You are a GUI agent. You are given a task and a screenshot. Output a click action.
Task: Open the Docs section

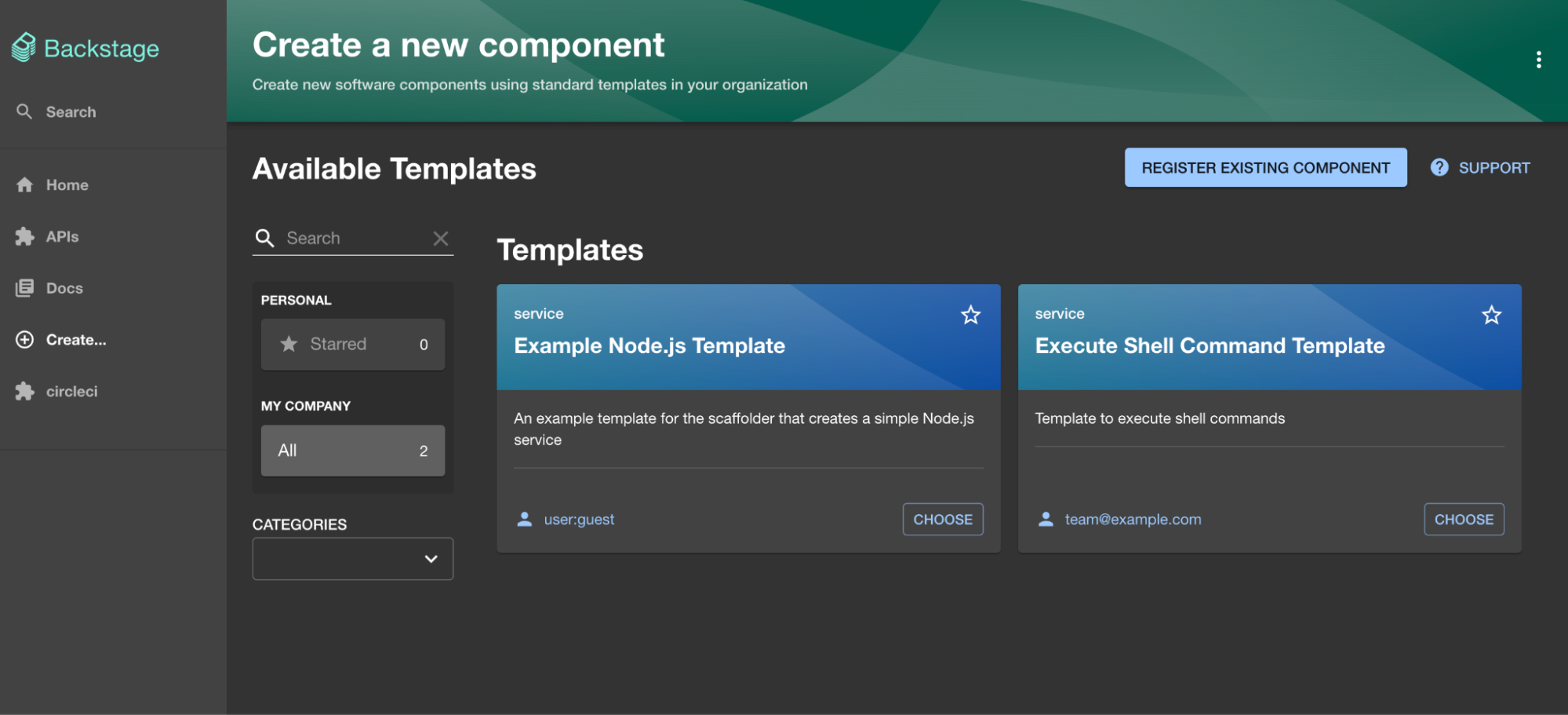tap(64, 288)
